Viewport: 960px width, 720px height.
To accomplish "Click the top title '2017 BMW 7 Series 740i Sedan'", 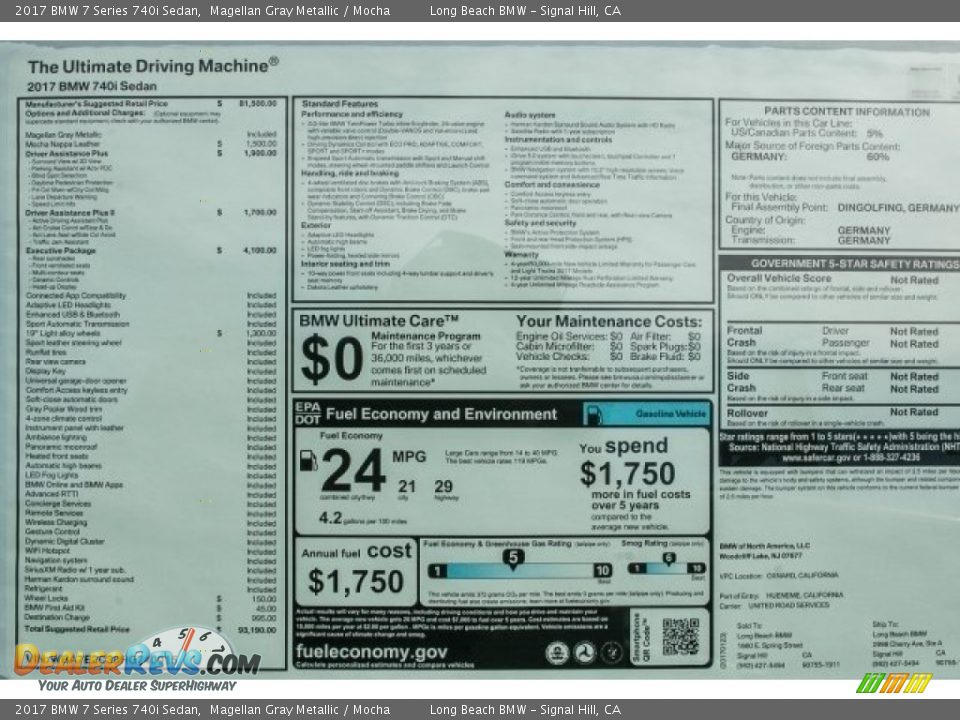I will click(106, 10).
